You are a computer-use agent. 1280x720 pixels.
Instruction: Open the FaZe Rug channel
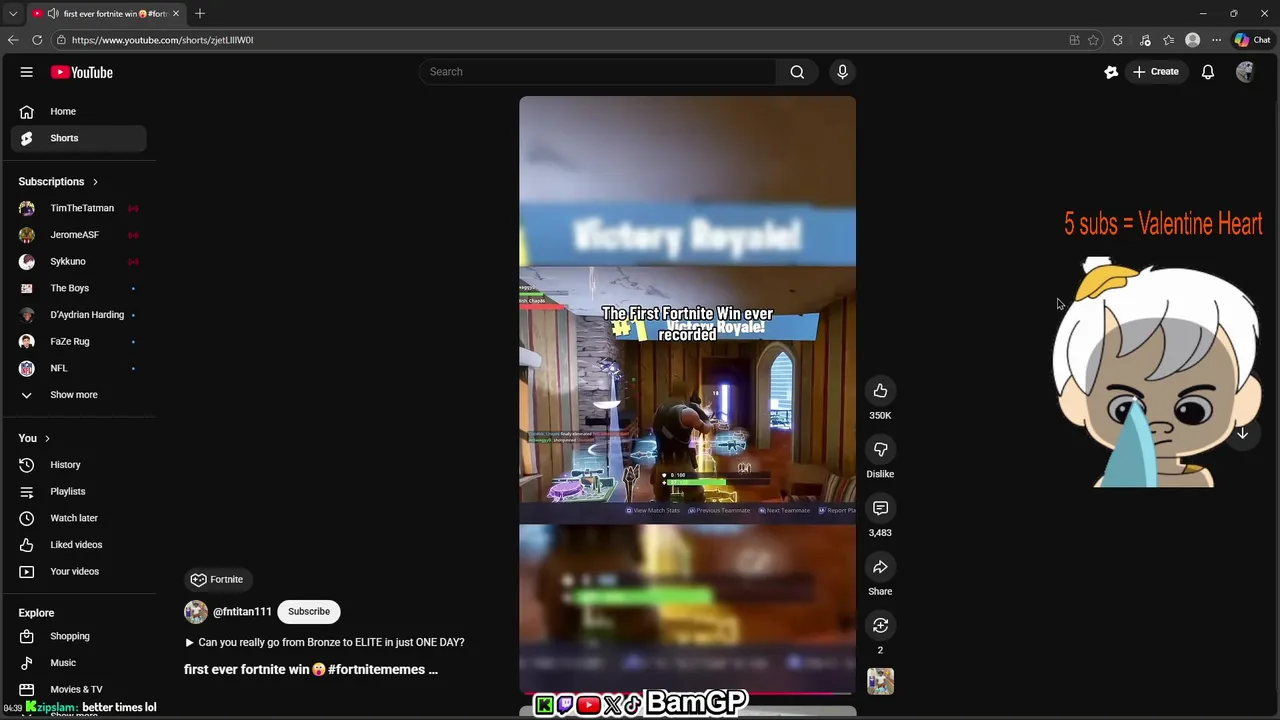tap(79, 342)
